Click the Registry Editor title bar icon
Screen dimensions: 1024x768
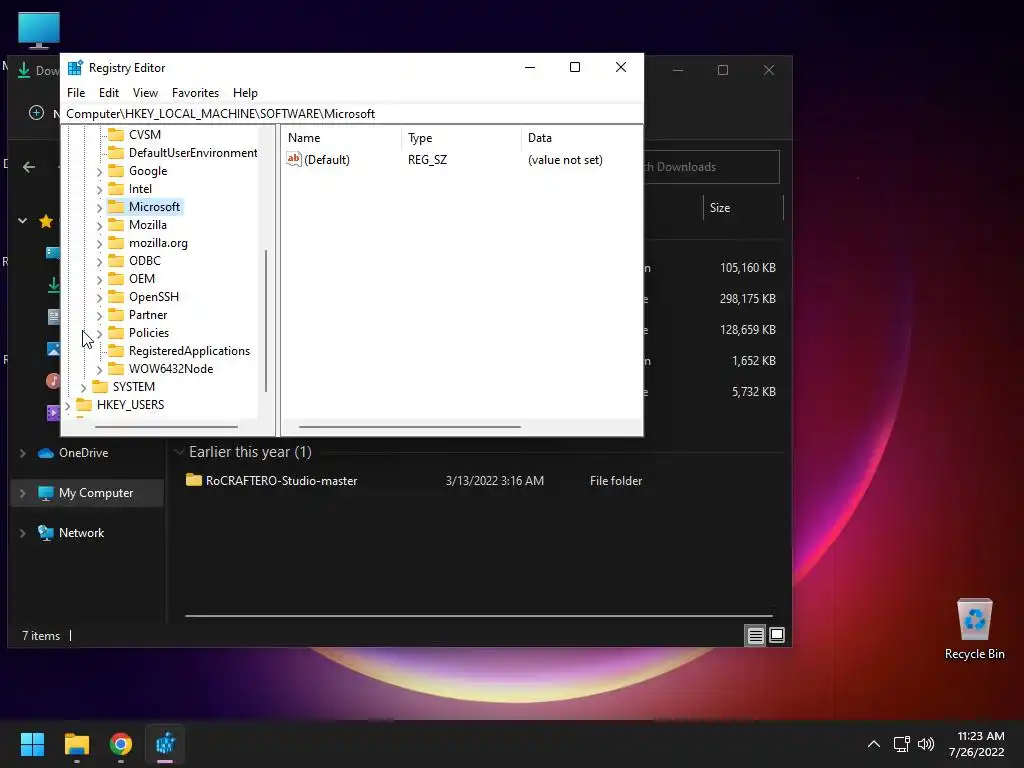pyautogui.click(x=75, y=67)
